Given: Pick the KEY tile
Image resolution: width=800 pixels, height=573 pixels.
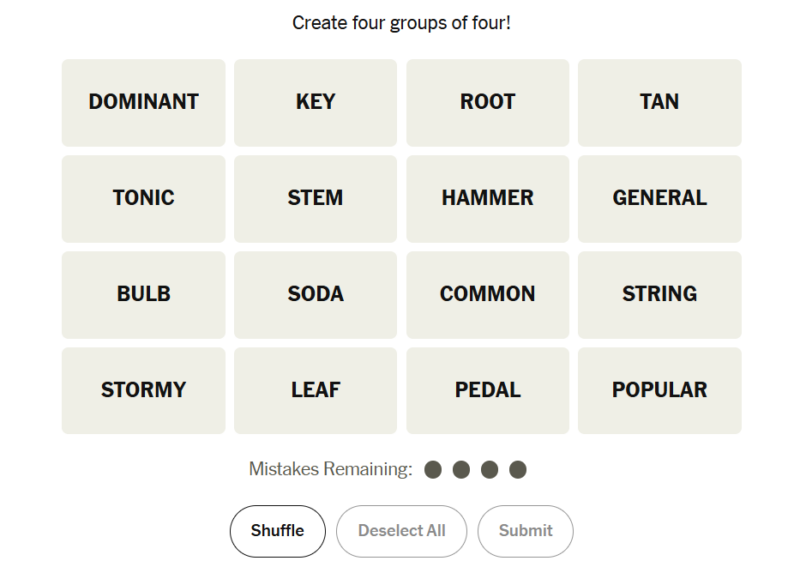Looking at the screenshot, I should pos(315,102).
